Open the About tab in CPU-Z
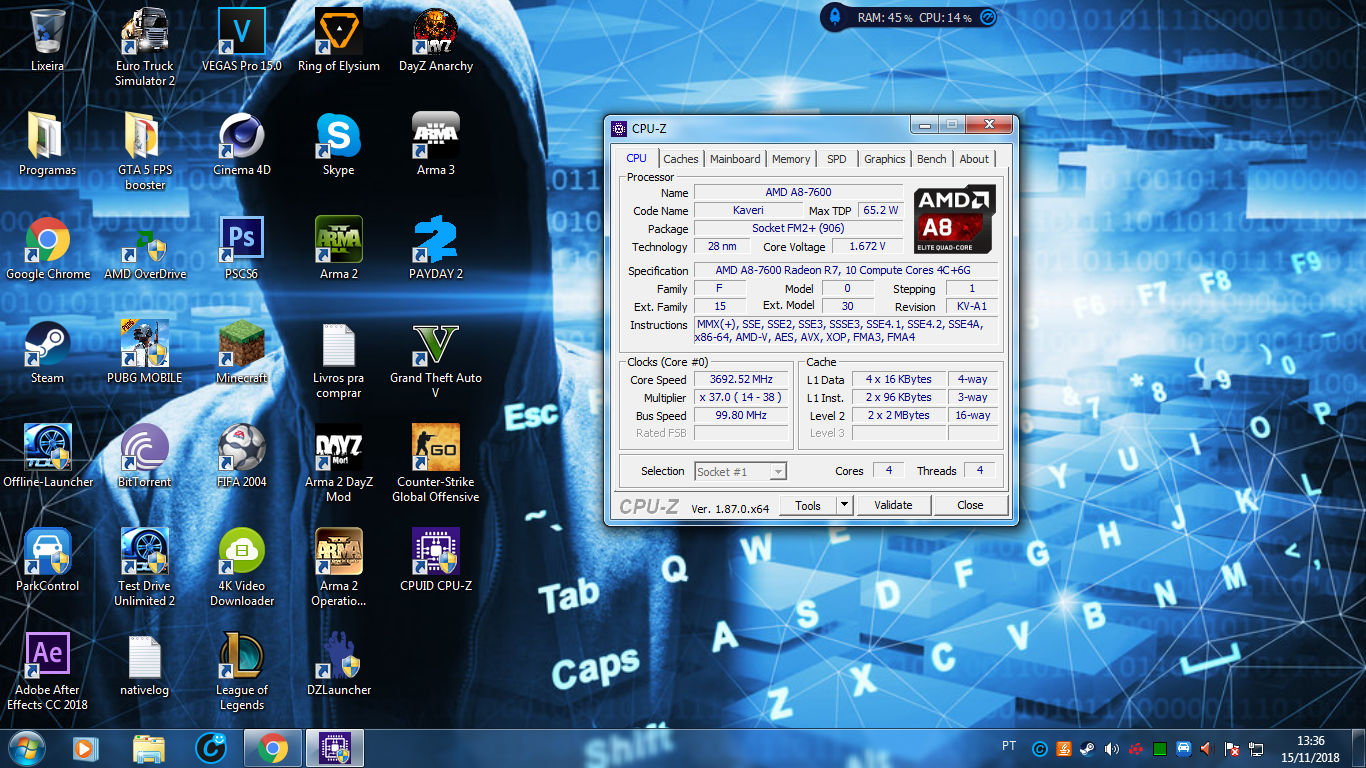The width and height of the screenshot is (1366, 768). 974,159
